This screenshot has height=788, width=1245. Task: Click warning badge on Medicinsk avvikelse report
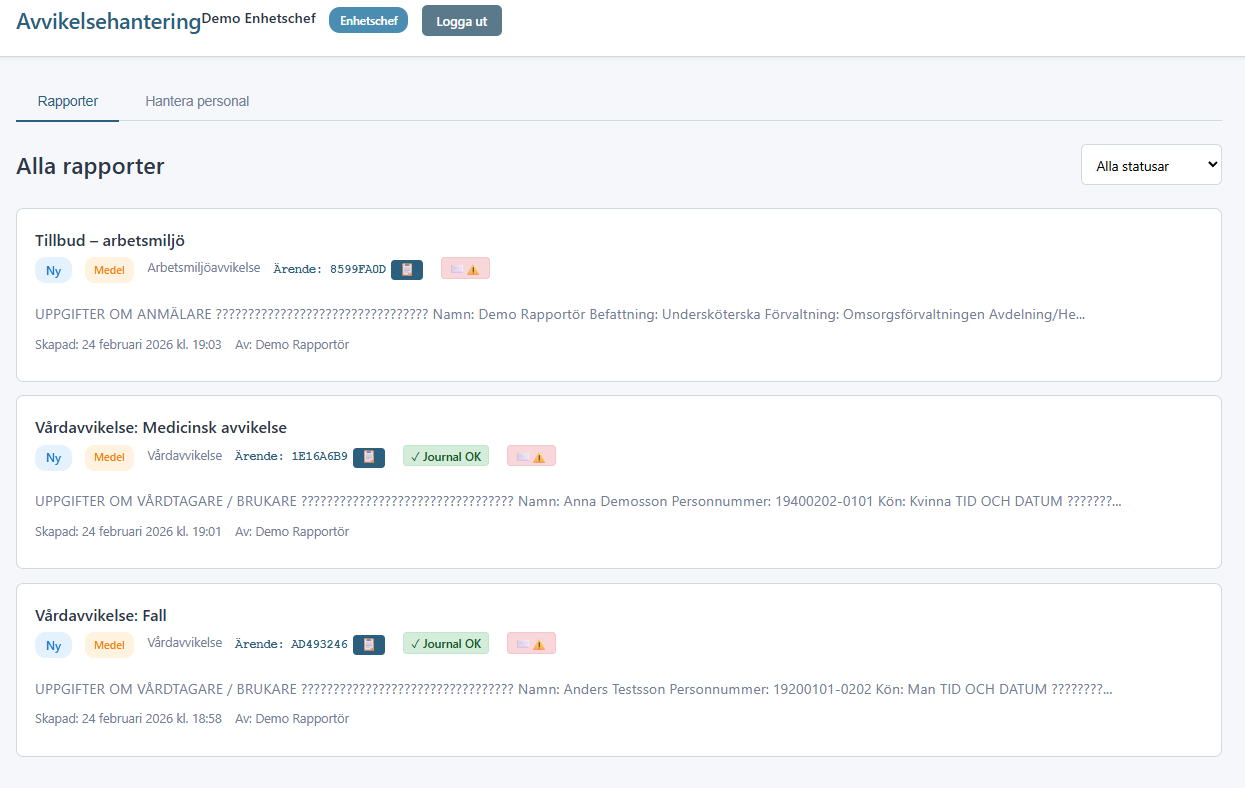tap(531, 456)
